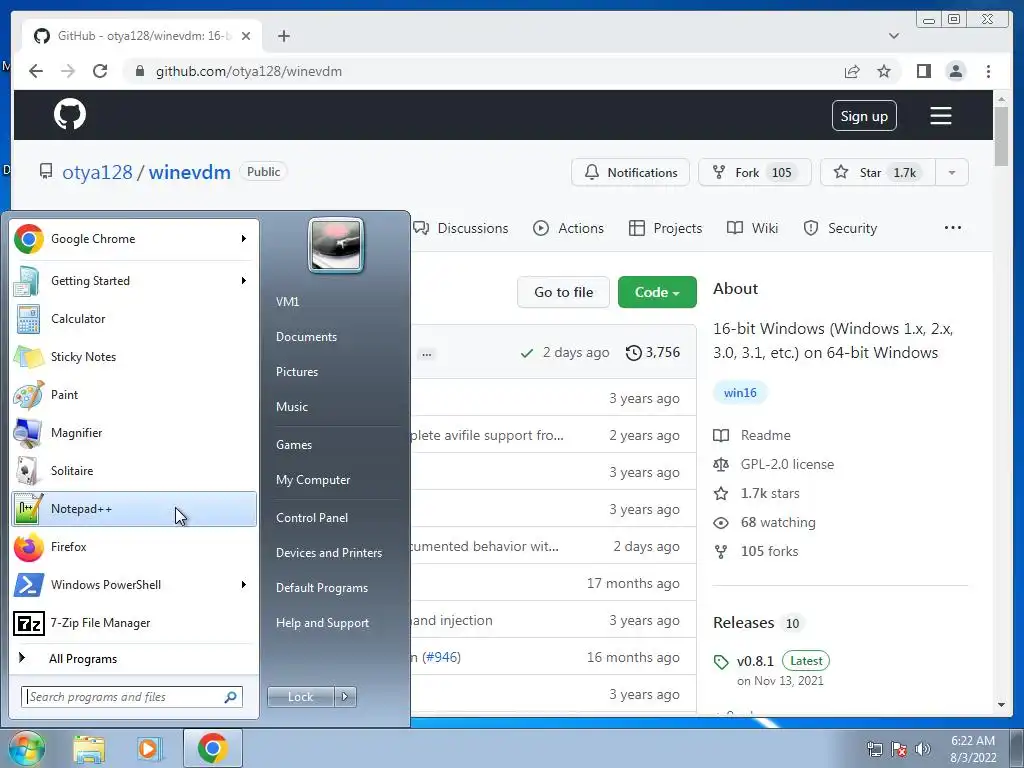
Task: Click the page vertical scrollbar thumb
Action: [1001, 135]
